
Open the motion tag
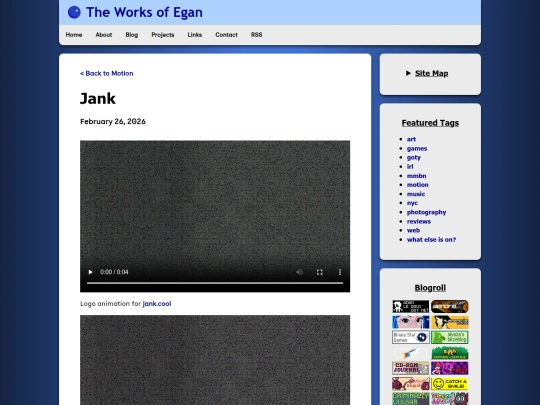click(417, 185)
